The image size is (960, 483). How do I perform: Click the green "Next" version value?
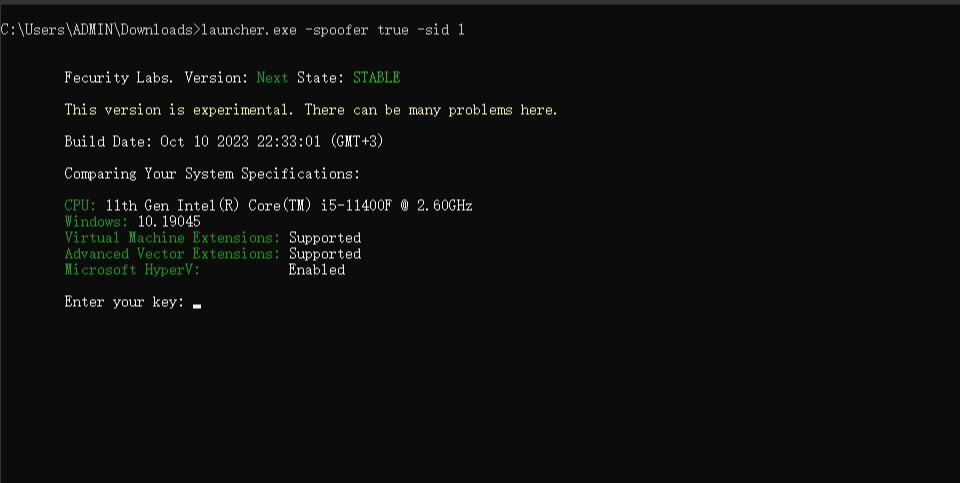272,78
